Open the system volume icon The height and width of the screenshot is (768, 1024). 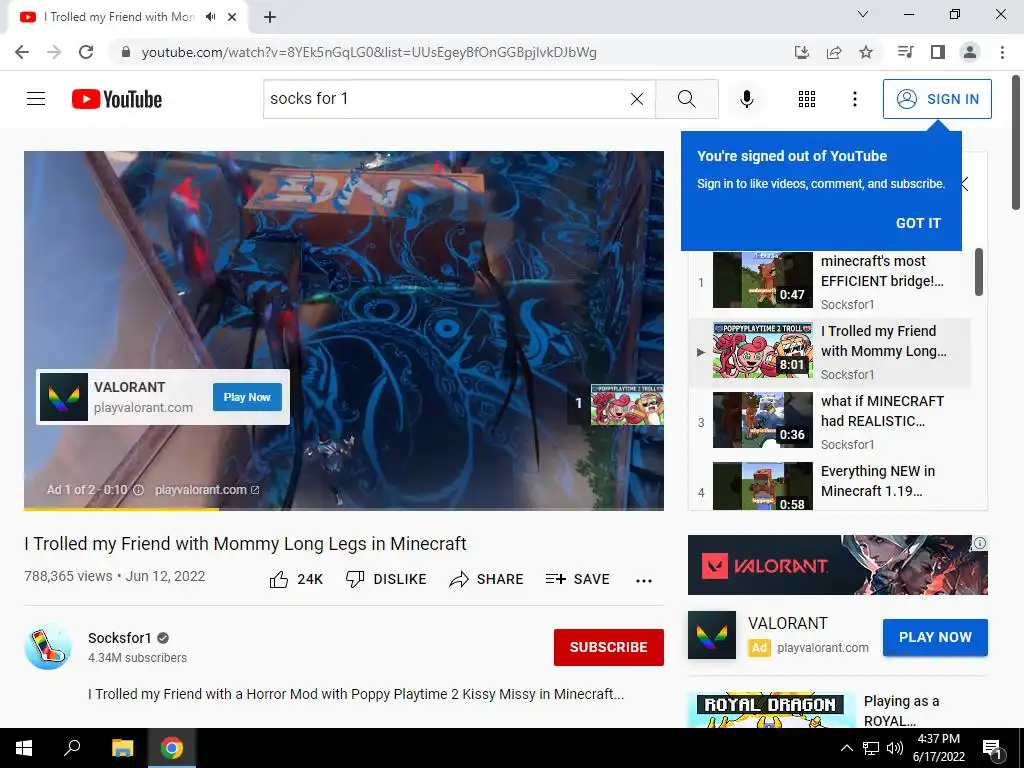(x=895, y=748)
